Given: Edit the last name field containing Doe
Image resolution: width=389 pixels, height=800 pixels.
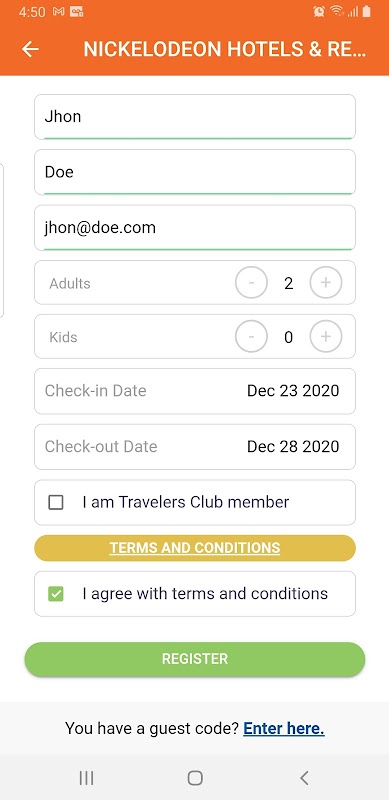Looking at the screenshot, I should [x=195, y=172].
